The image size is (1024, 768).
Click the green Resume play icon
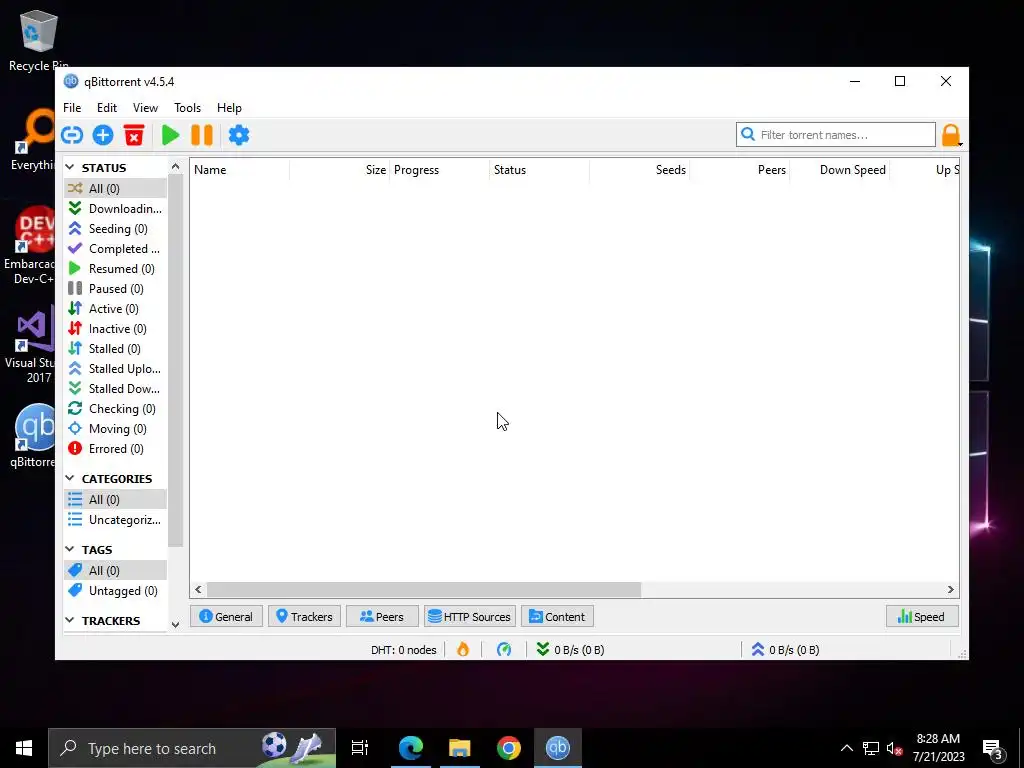pos(170,135)
